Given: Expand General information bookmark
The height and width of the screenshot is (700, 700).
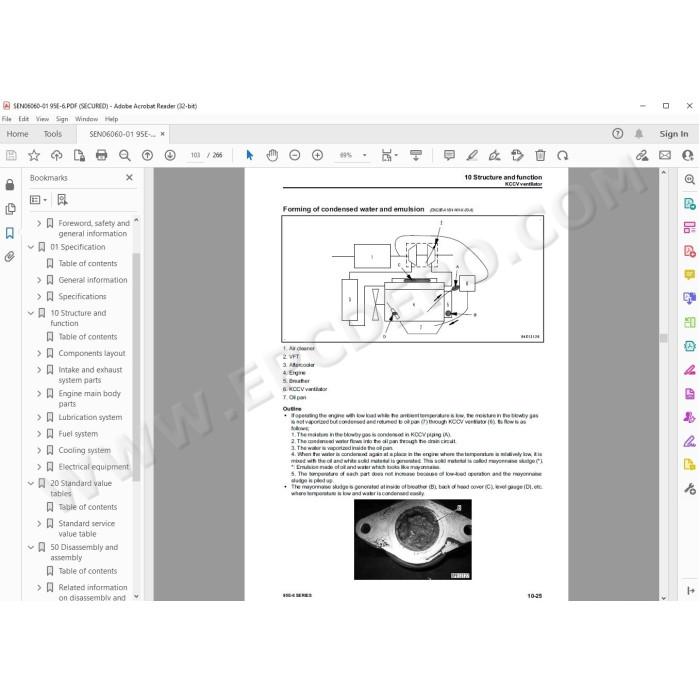Looking at the screenshot, I should [39, 280].
